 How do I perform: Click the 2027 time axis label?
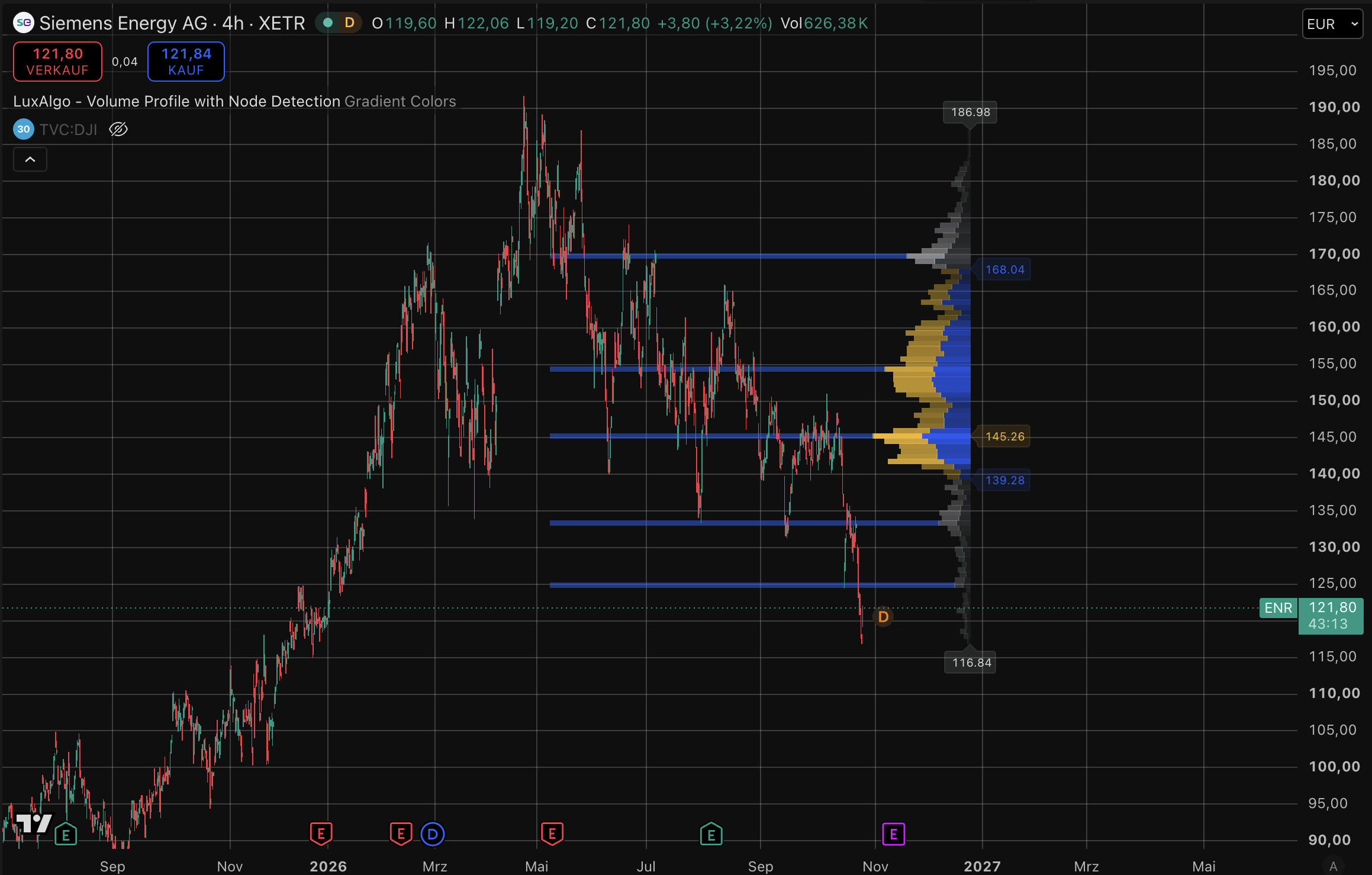tap(982, 866)
